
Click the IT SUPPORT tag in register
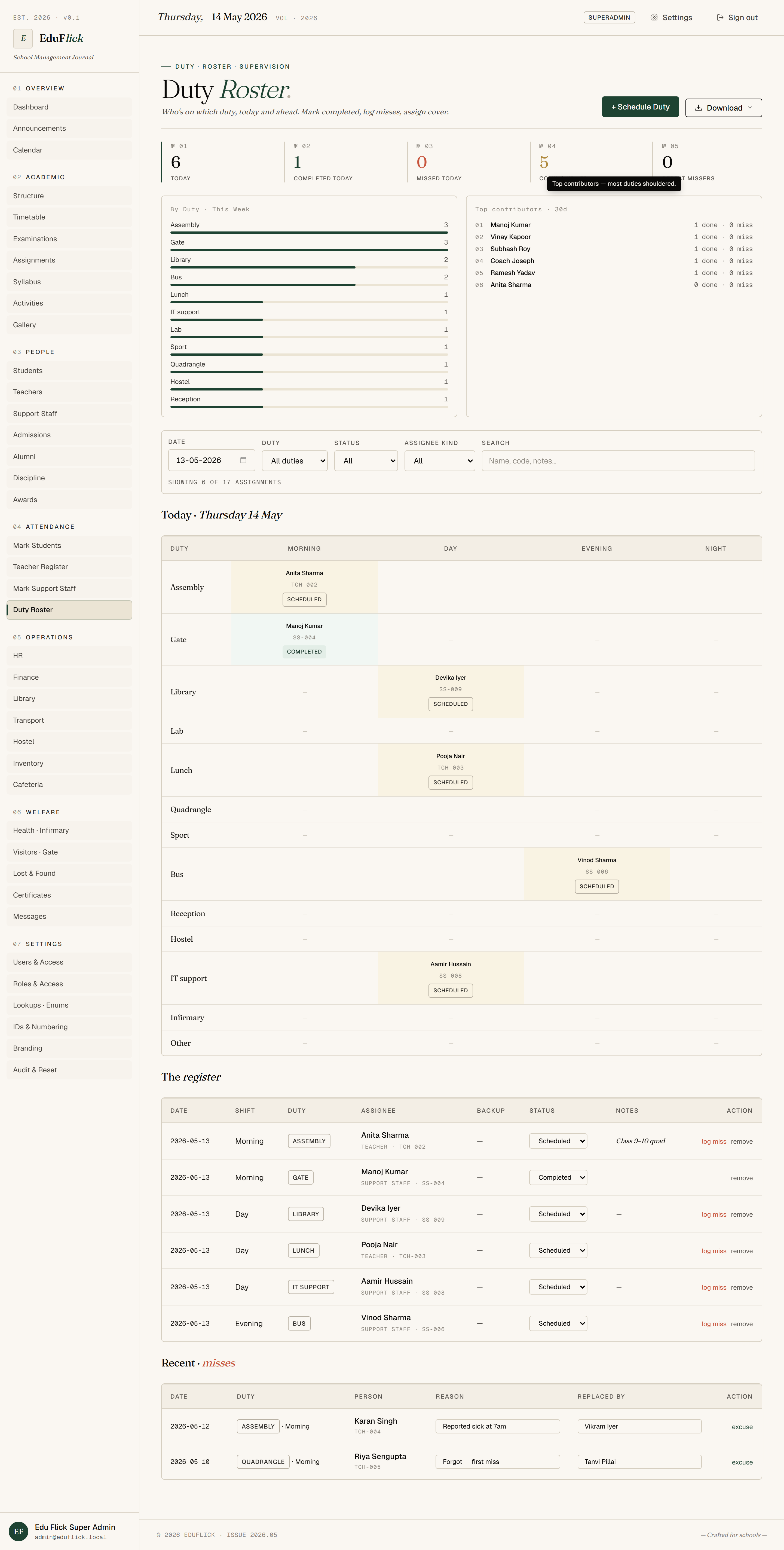click(x=311, y=1287)
